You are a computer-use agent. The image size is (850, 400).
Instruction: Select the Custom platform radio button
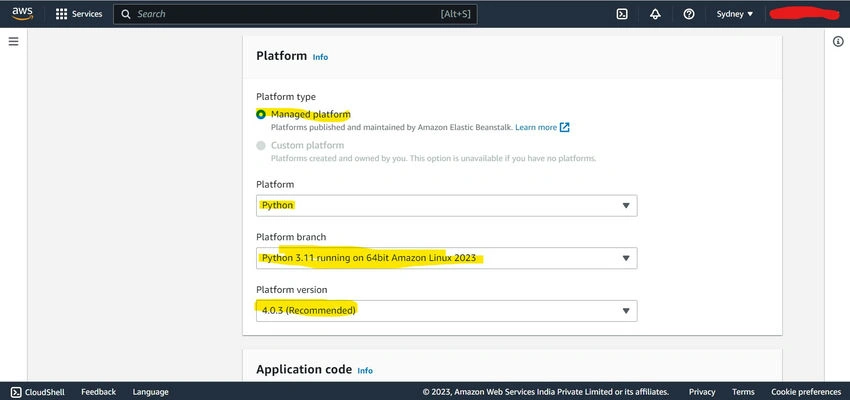click(261, 145)
